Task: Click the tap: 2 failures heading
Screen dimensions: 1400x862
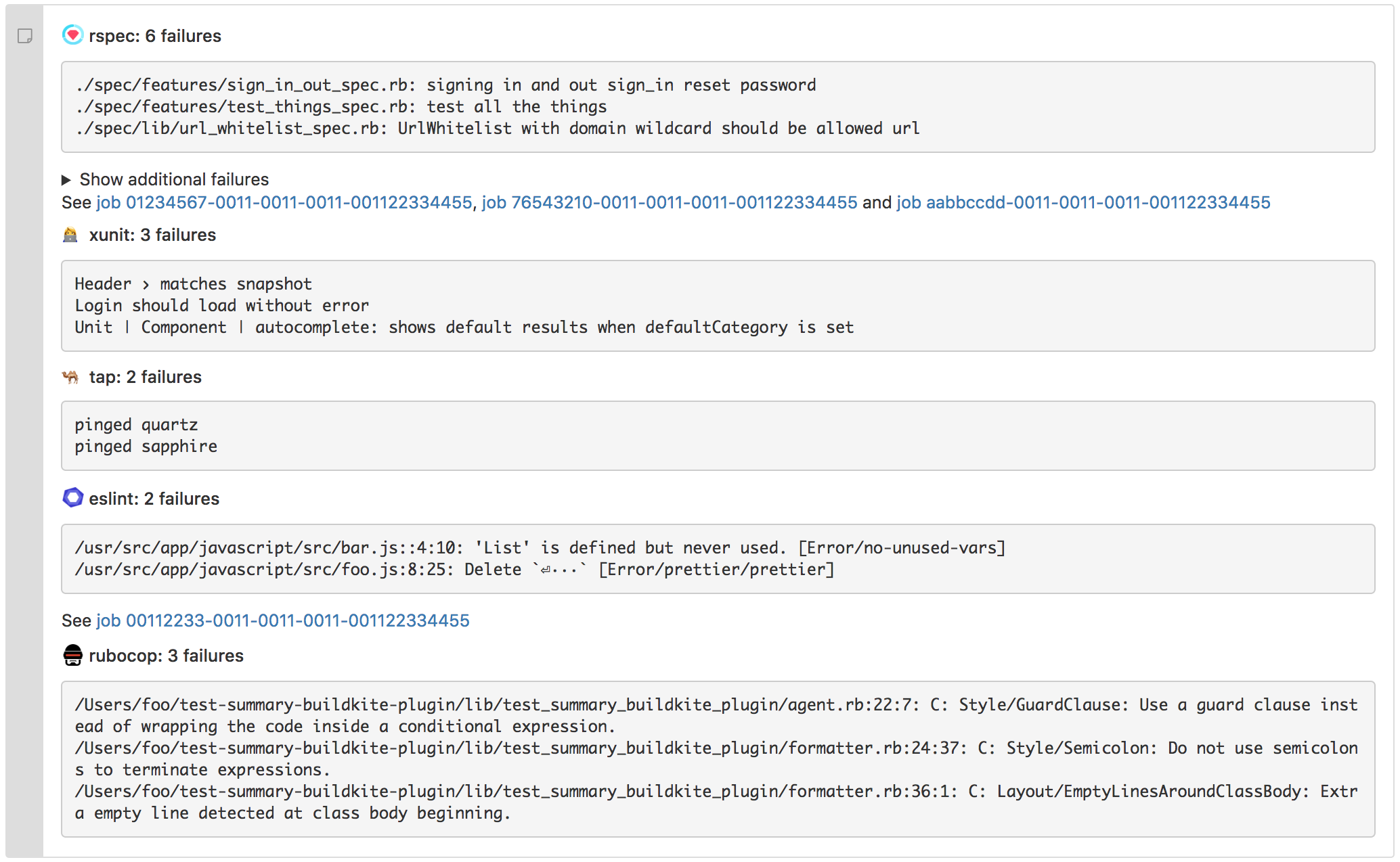Action: [145, 377]
